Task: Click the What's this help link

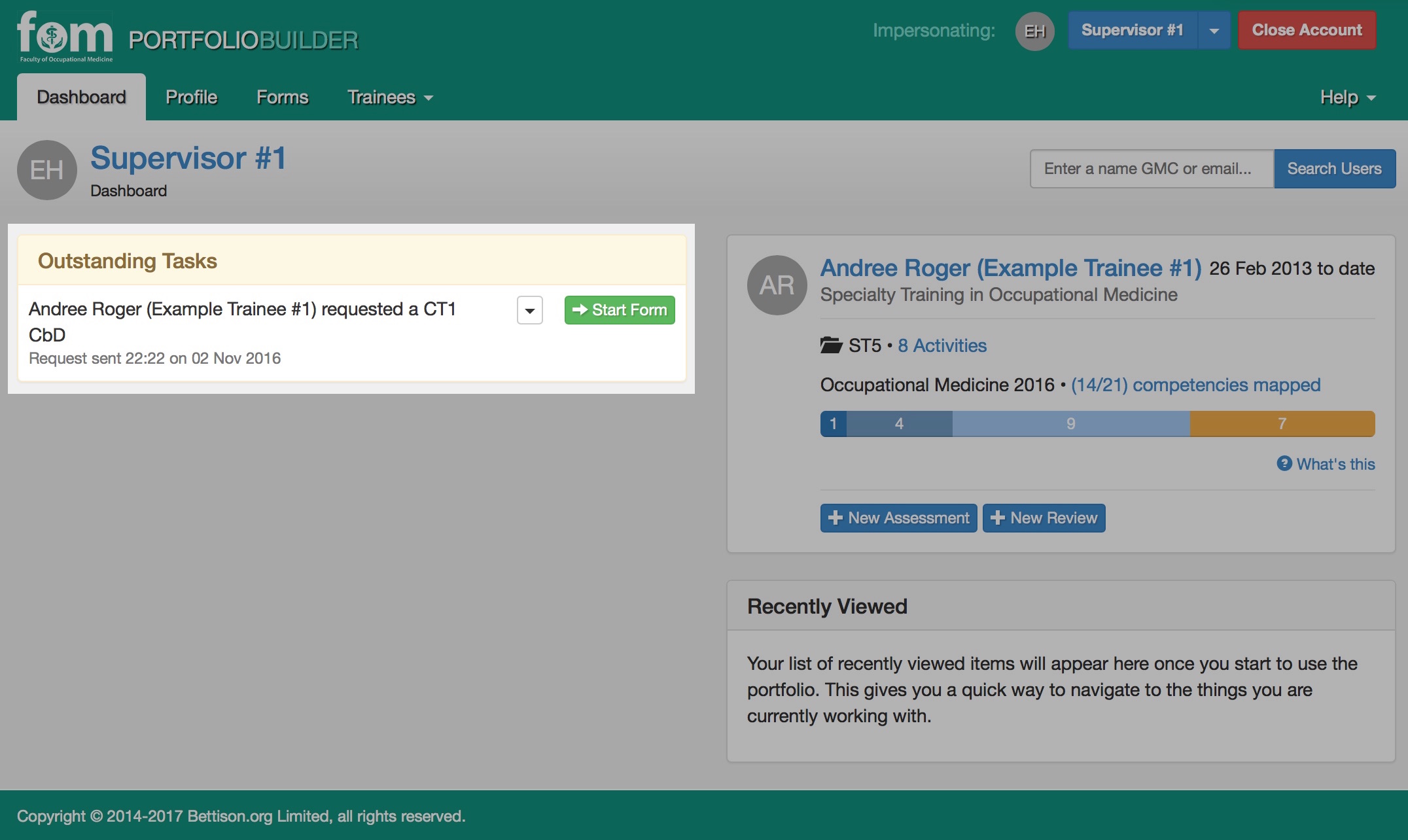Action: click(1335, 464)
